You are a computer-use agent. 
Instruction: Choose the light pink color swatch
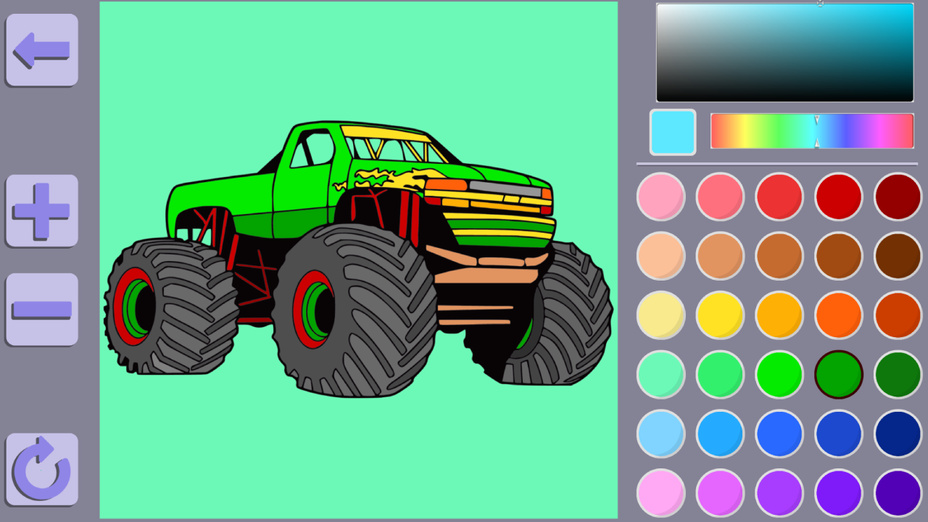point(661,197)
